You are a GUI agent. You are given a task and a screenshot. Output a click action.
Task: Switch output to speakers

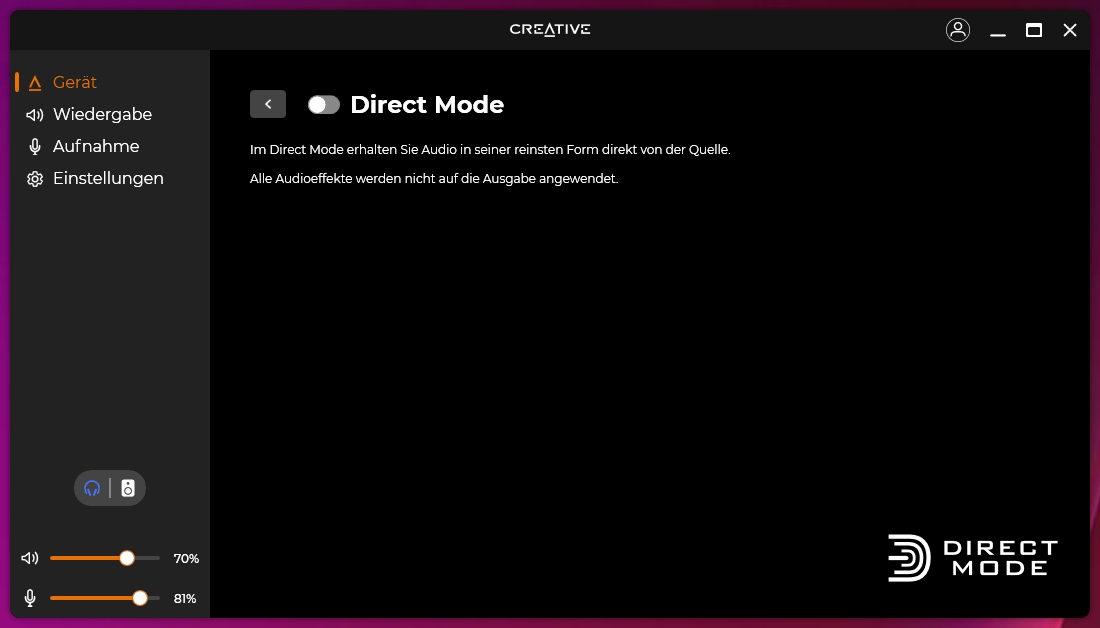127,488
